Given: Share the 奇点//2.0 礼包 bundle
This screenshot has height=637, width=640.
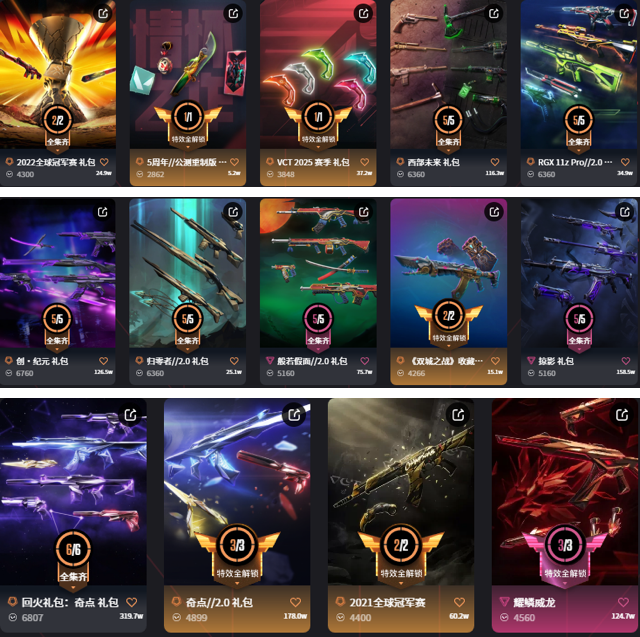Looking at the screenshot, I should pyautogui.click(x=294, y=415).
